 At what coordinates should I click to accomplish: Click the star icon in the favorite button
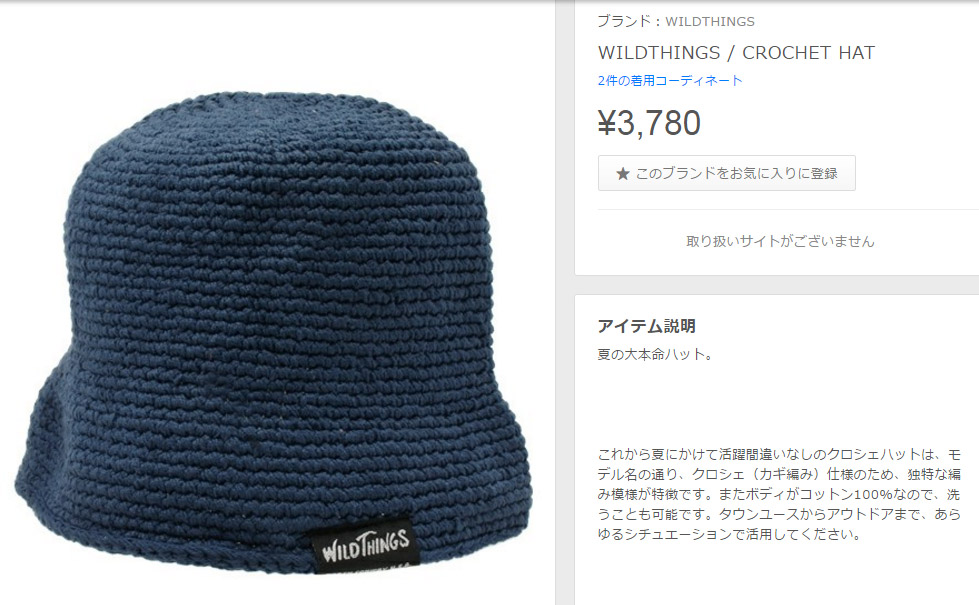coord(622,174)
